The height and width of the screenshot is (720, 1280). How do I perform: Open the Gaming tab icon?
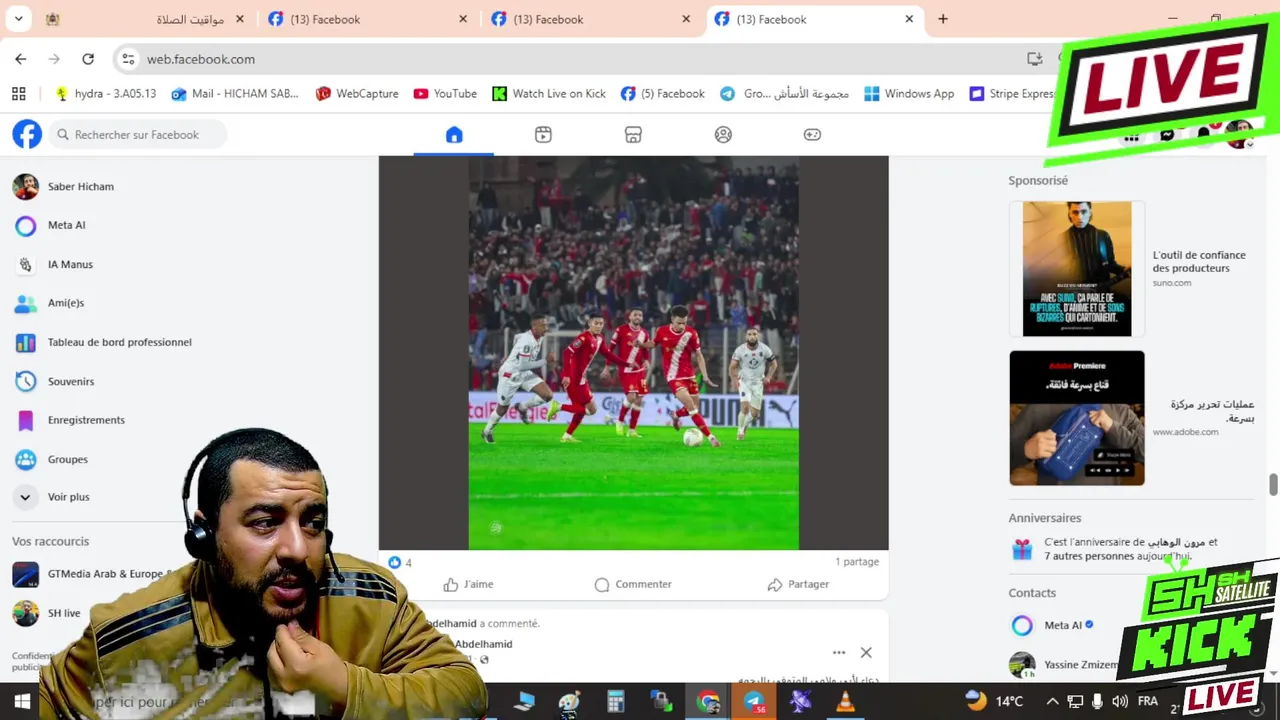[812, 135]
